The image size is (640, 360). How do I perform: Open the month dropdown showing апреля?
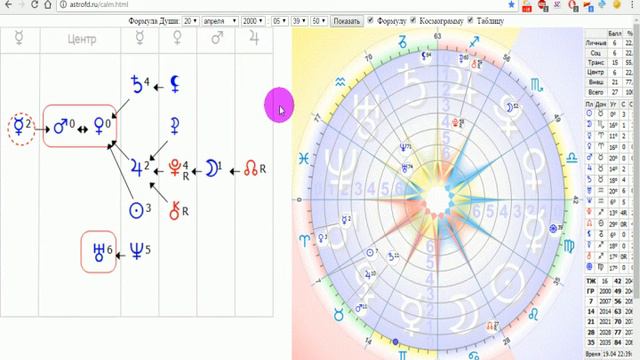click(220, 21)
